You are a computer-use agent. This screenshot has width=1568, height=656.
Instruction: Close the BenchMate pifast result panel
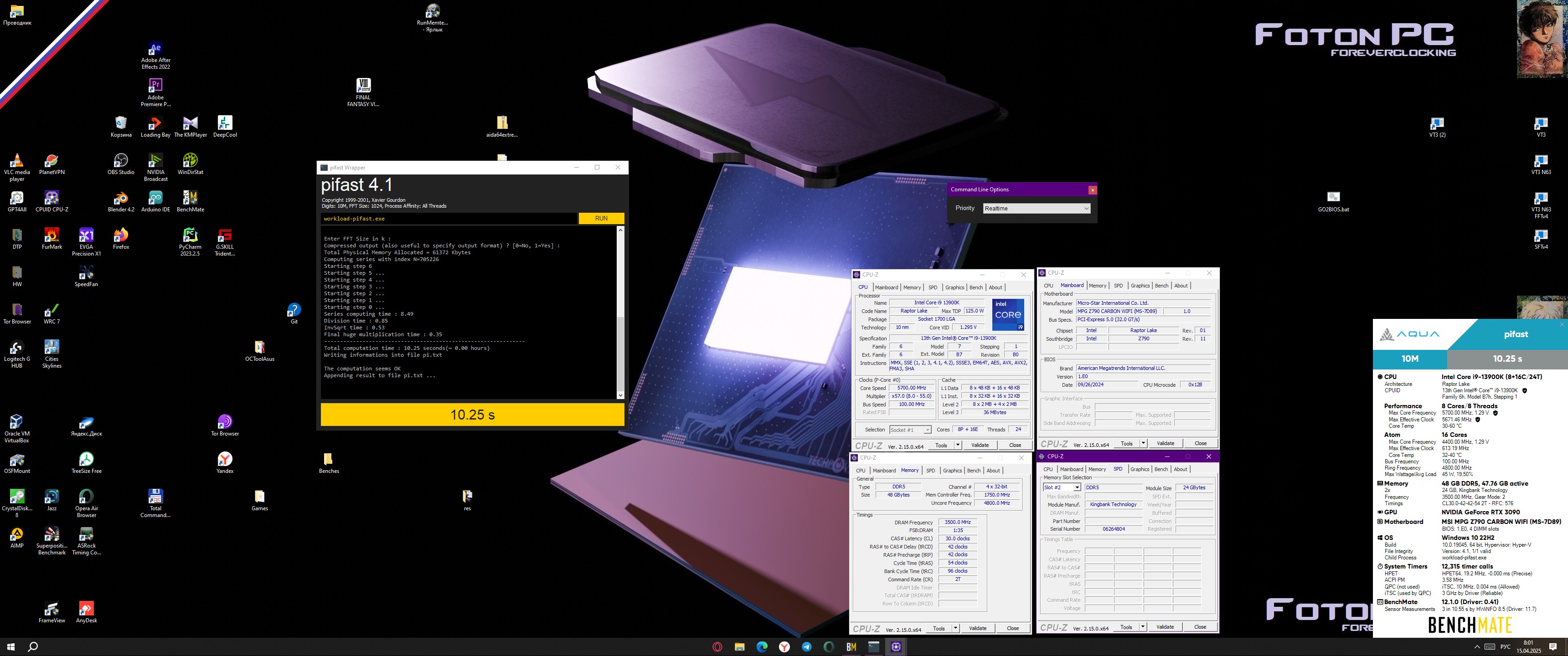point(1562,324)
